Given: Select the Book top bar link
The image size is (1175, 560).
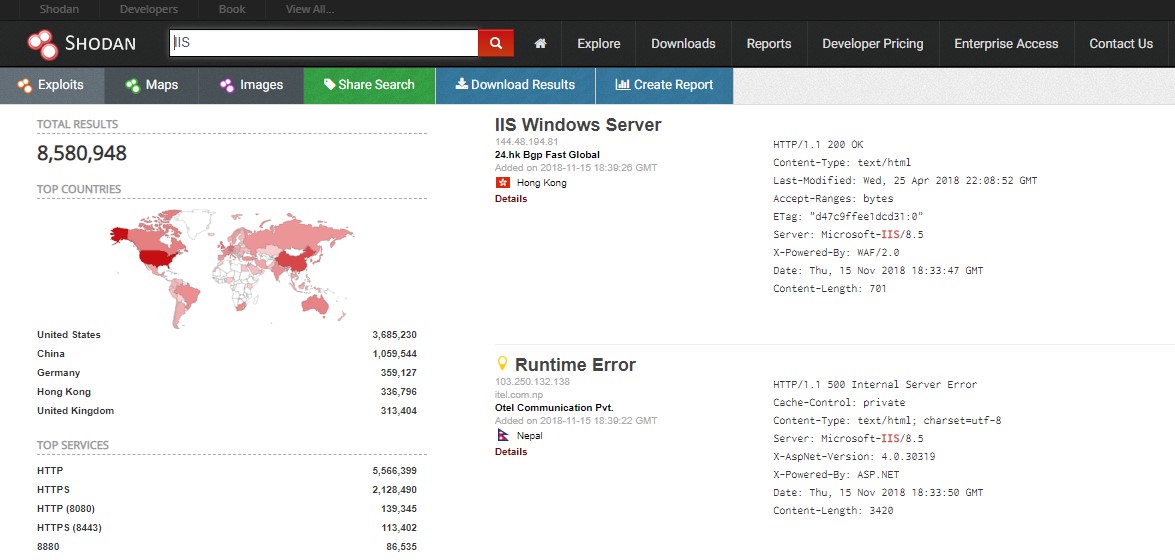Looking at the screenshot, I should click(x=231, y=10).
